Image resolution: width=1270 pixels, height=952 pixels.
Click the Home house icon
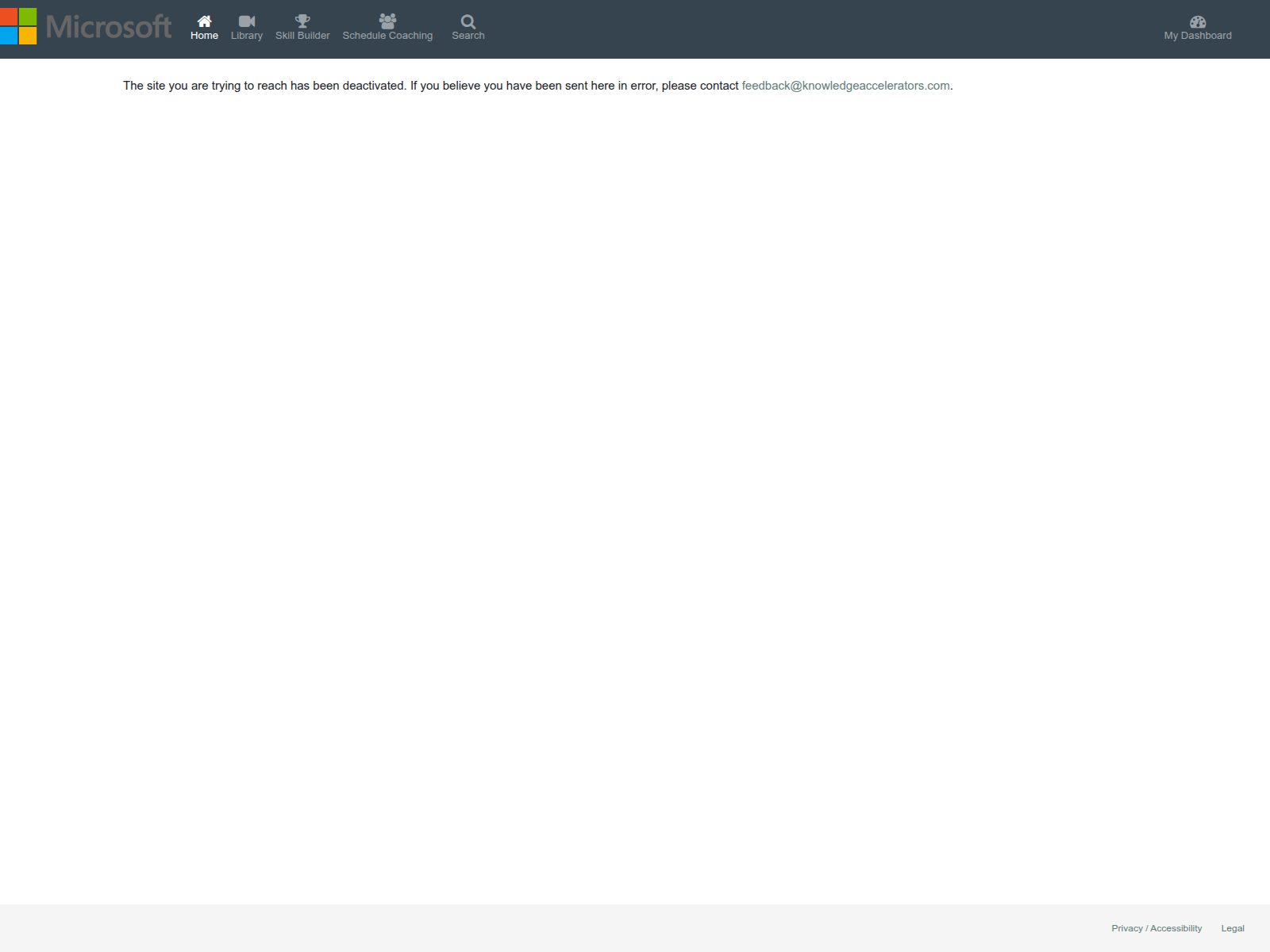coord(204,21)
